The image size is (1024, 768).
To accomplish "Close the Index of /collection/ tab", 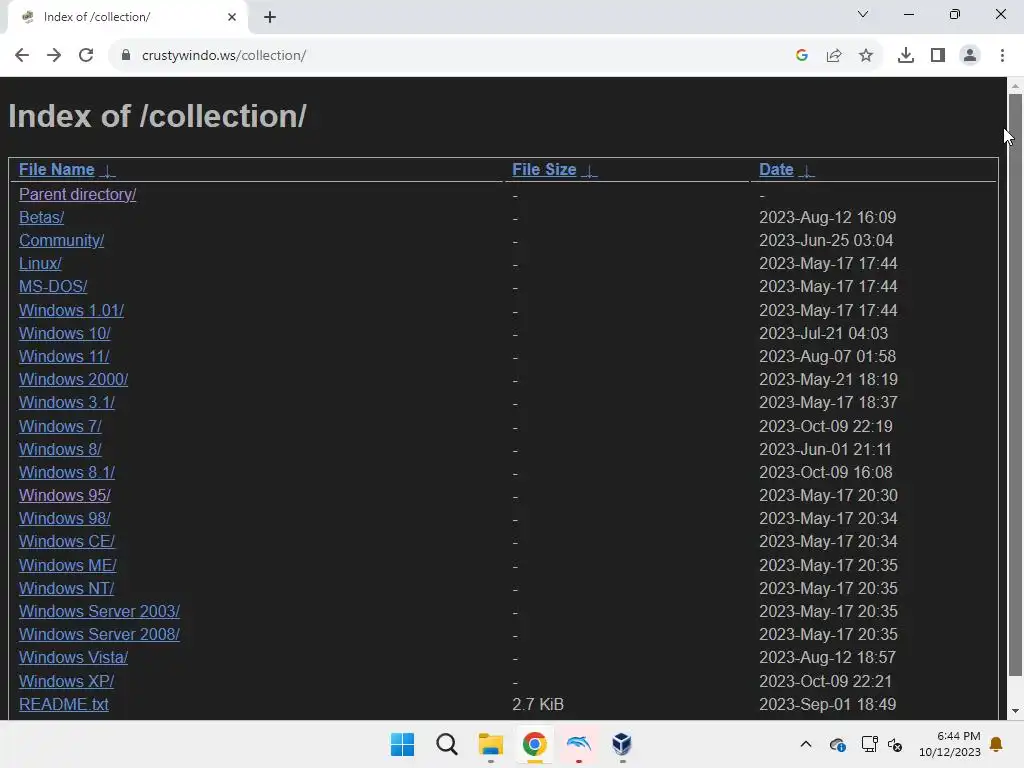I will click(x=232, y=17).
